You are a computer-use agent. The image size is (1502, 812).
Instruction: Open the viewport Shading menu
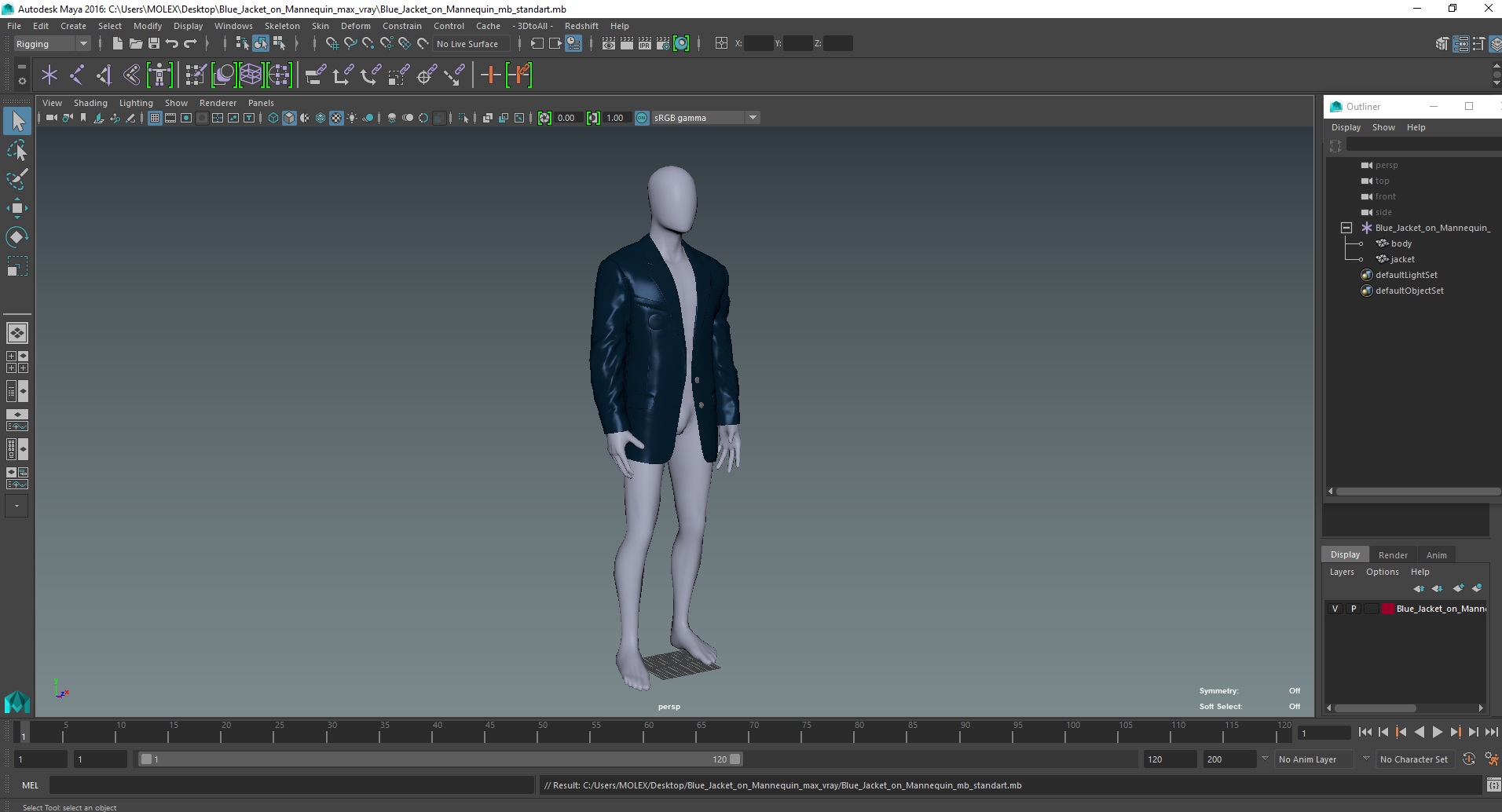coord(90,103)
